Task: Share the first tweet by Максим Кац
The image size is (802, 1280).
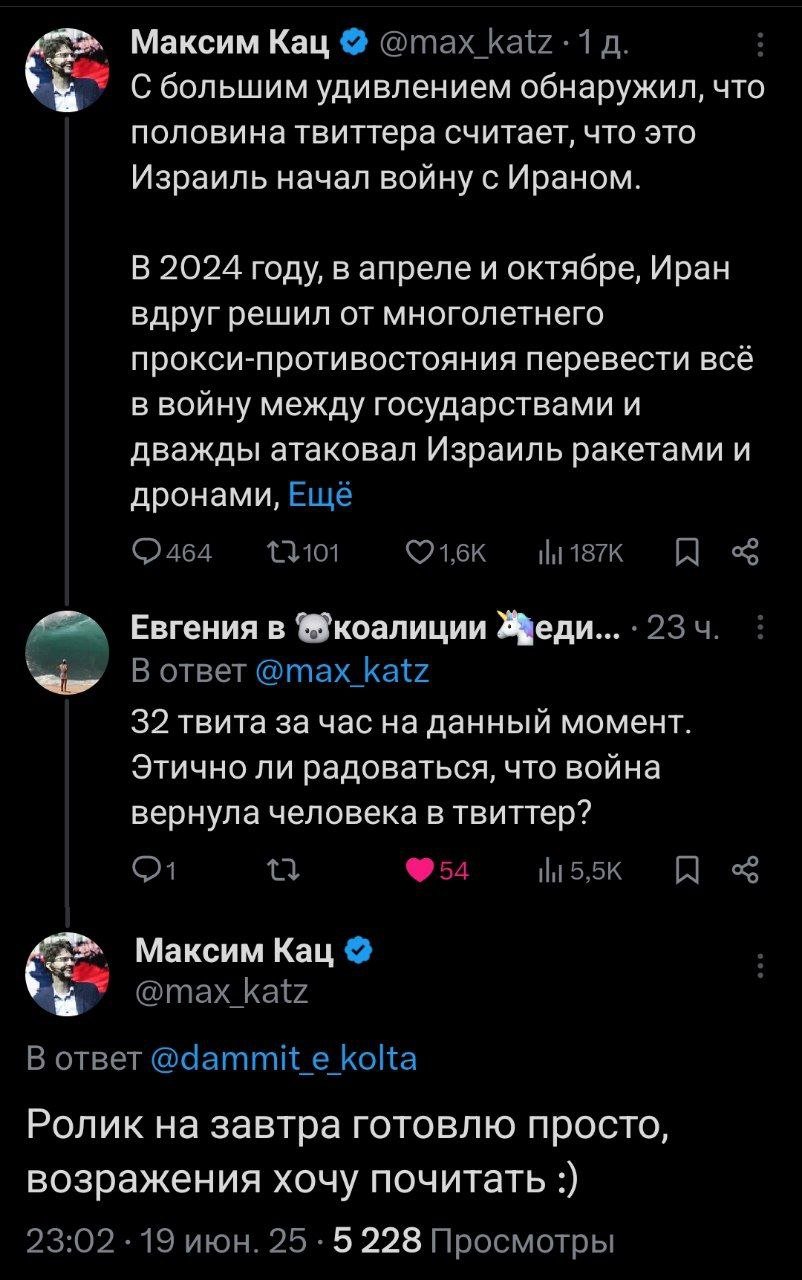Action: point(746,552)
